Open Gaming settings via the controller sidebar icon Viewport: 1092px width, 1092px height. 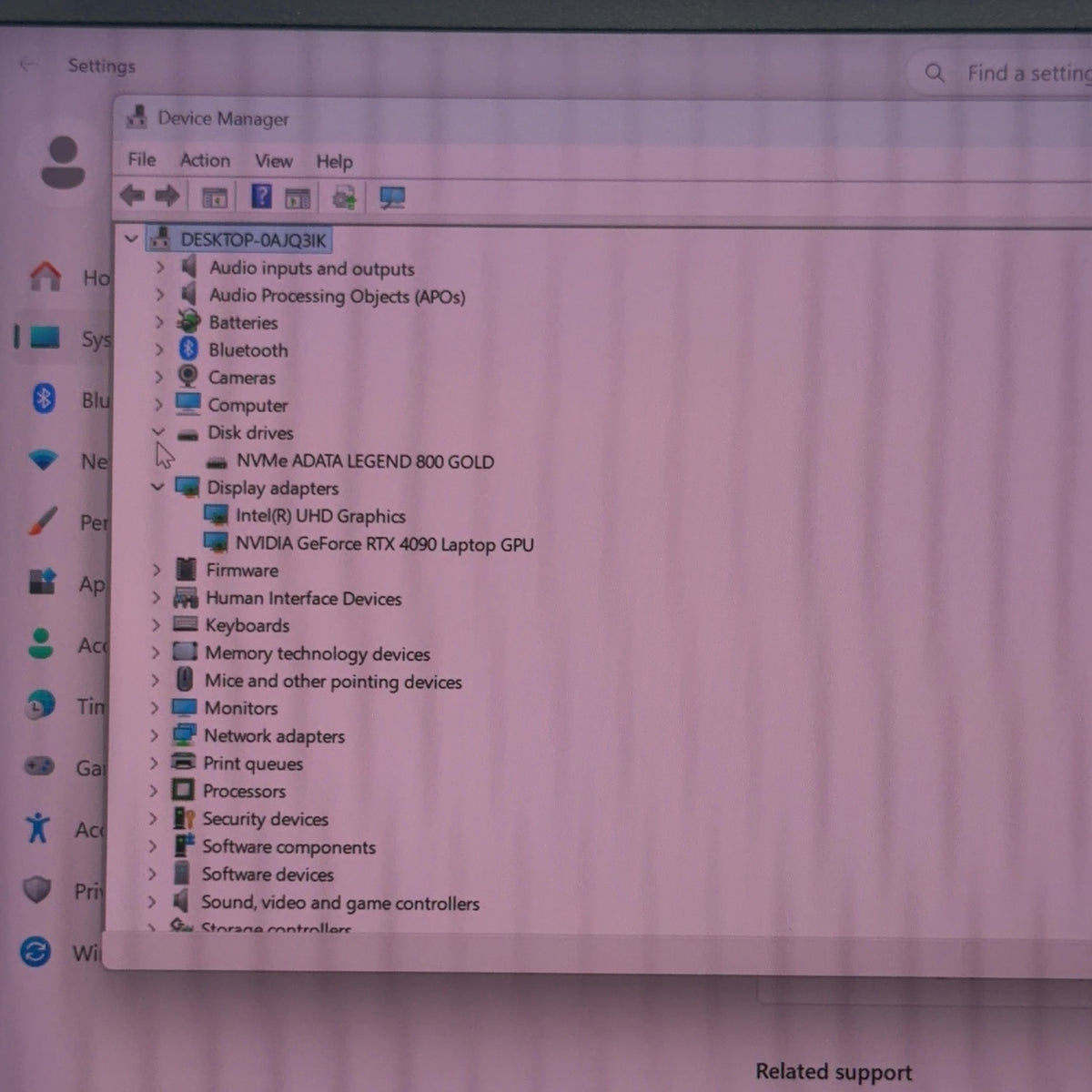point(39,766)
